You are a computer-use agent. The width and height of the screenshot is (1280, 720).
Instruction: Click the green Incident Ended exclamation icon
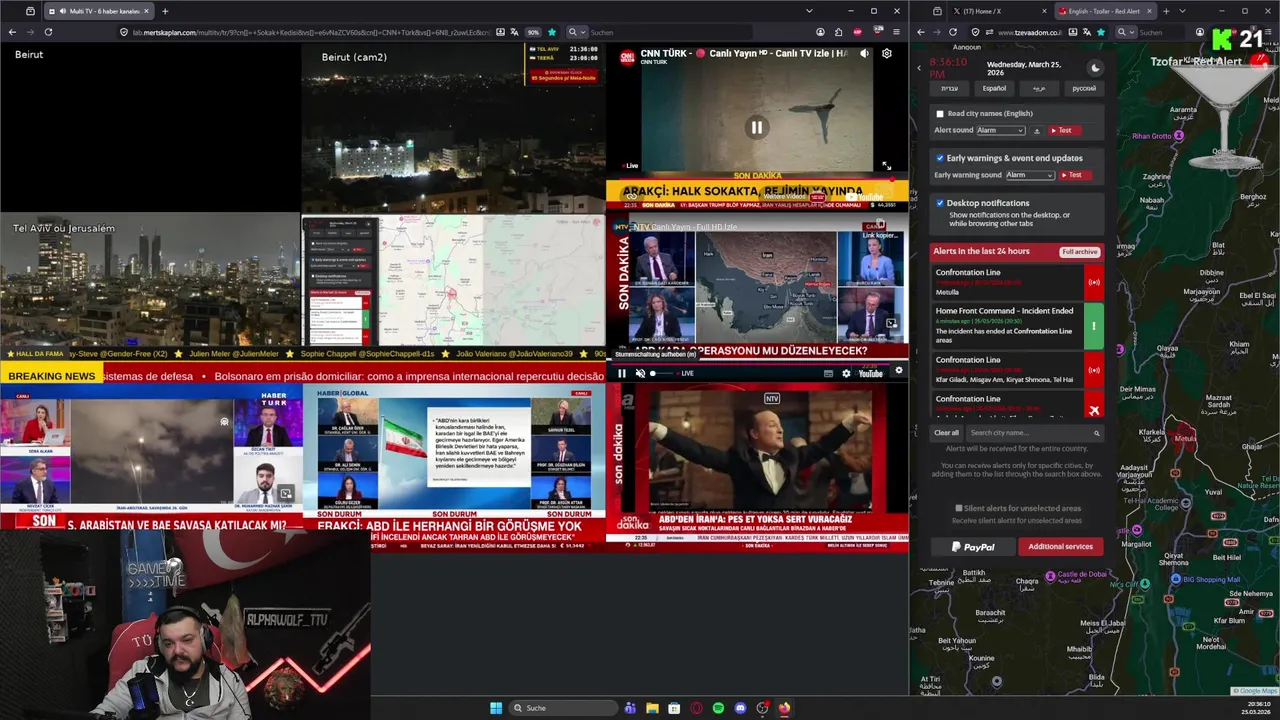pos(1094,326)
